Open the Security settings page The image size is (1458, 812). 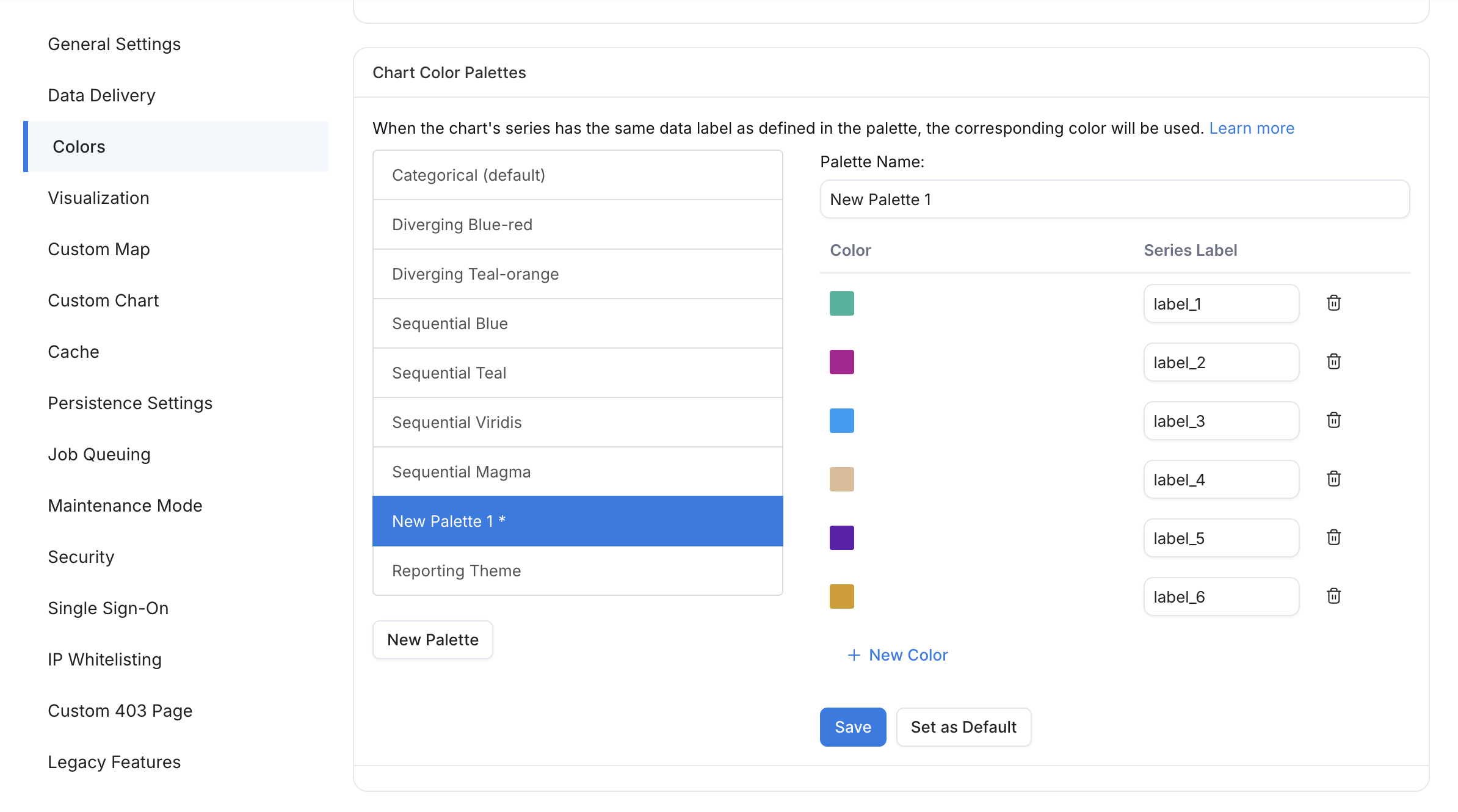81,556
